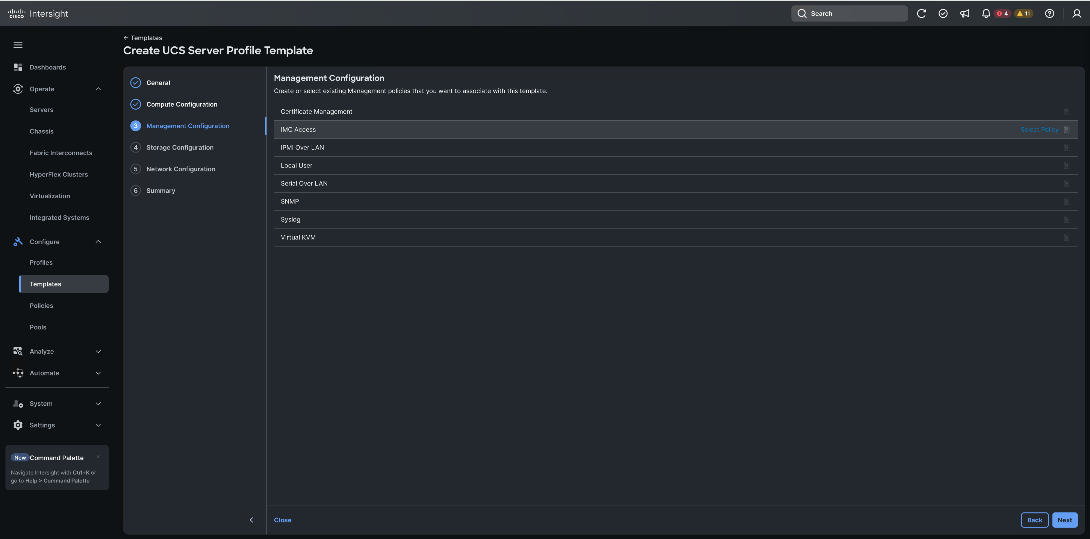Focus the Search input field
Screen dimensions: 1090x539
click(849, 13)
